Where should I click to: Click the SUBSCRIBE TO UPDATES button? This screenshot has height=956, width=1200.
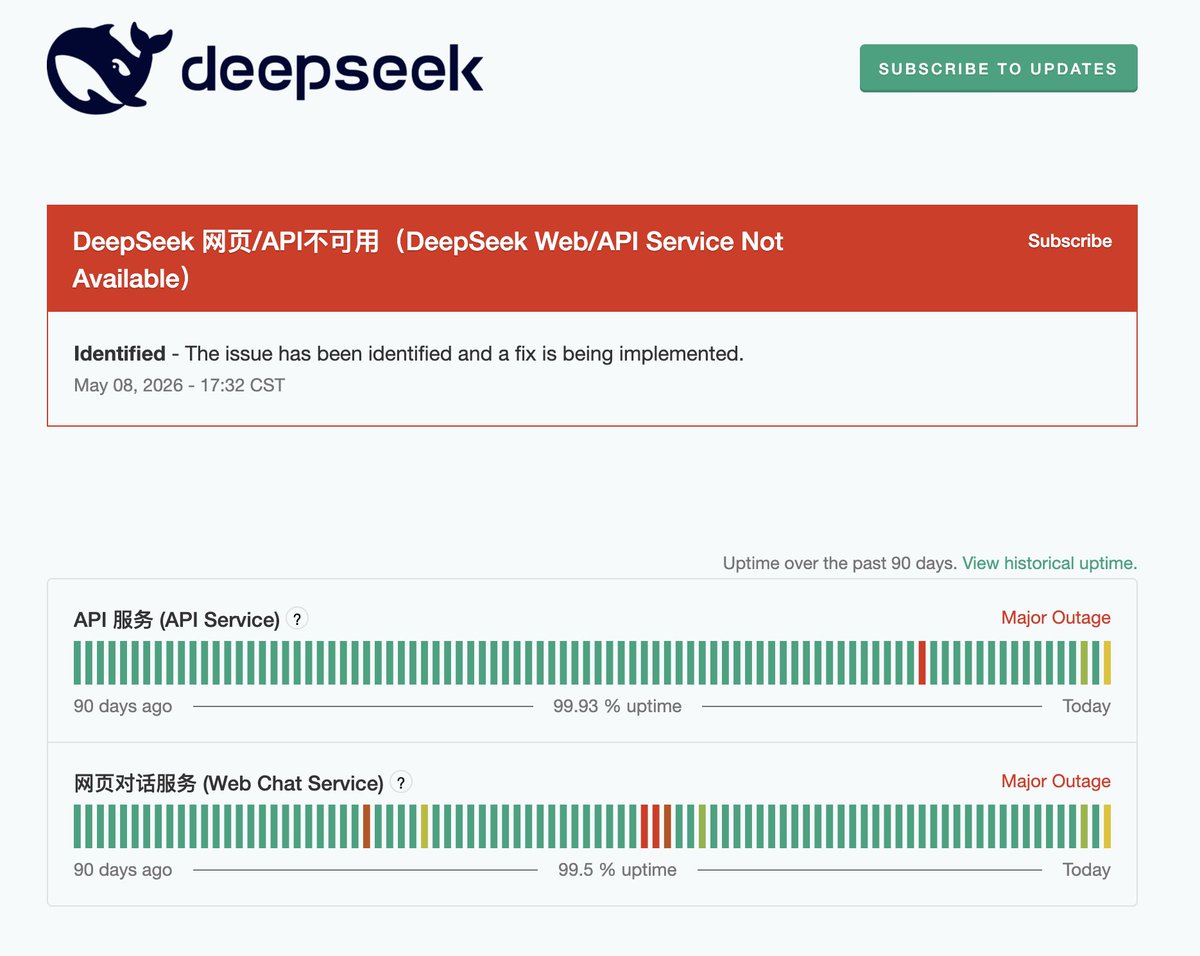(998, 68)
